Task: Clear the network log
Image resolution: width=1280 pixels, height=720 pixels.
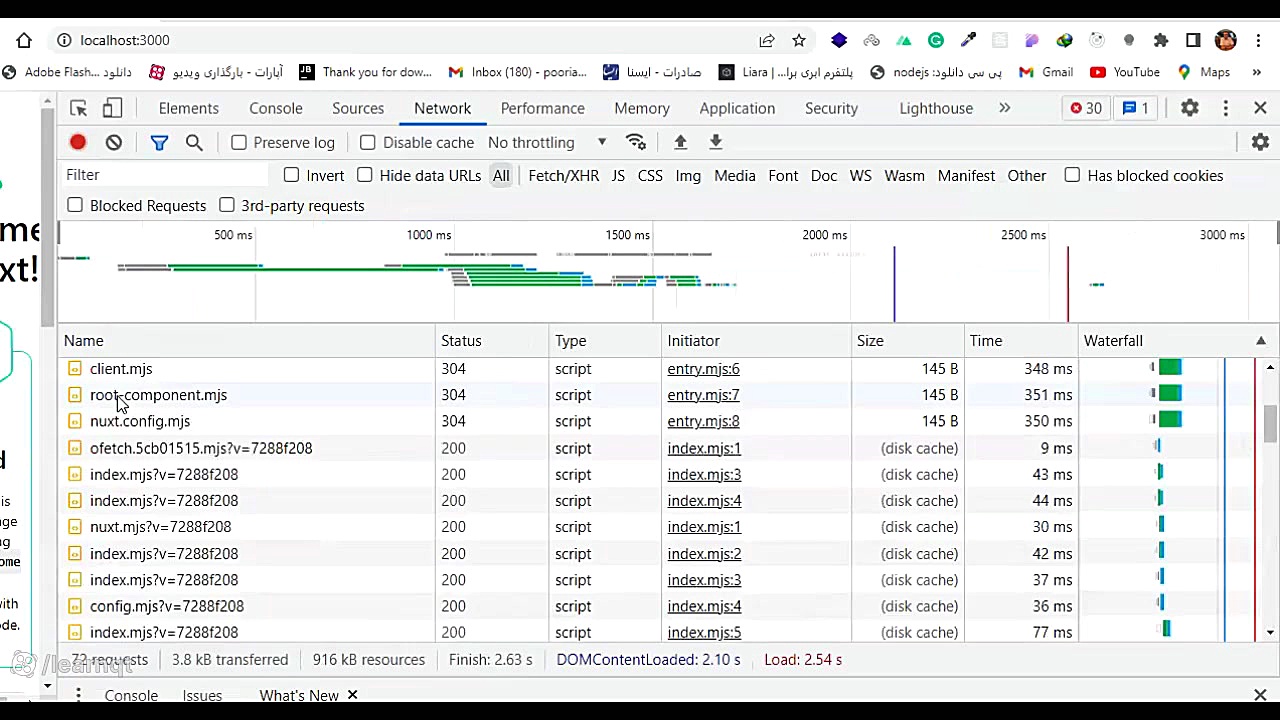Action: pos(114,142)
